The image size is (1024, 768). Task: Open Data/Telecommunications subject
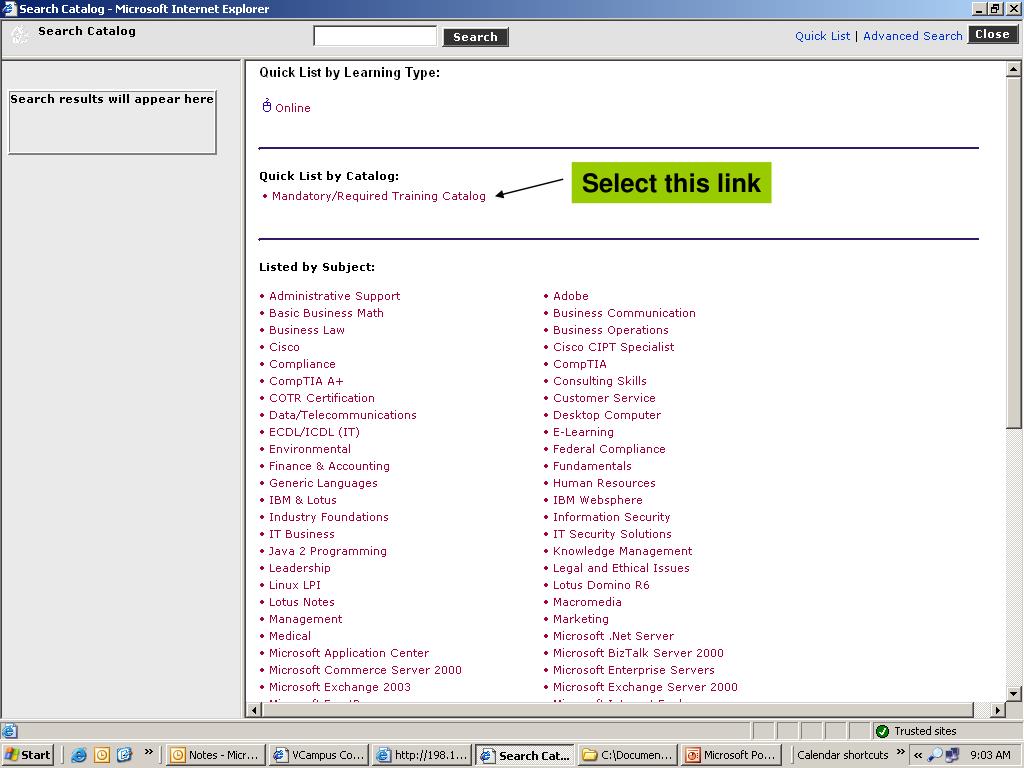(x=343, y=415)
